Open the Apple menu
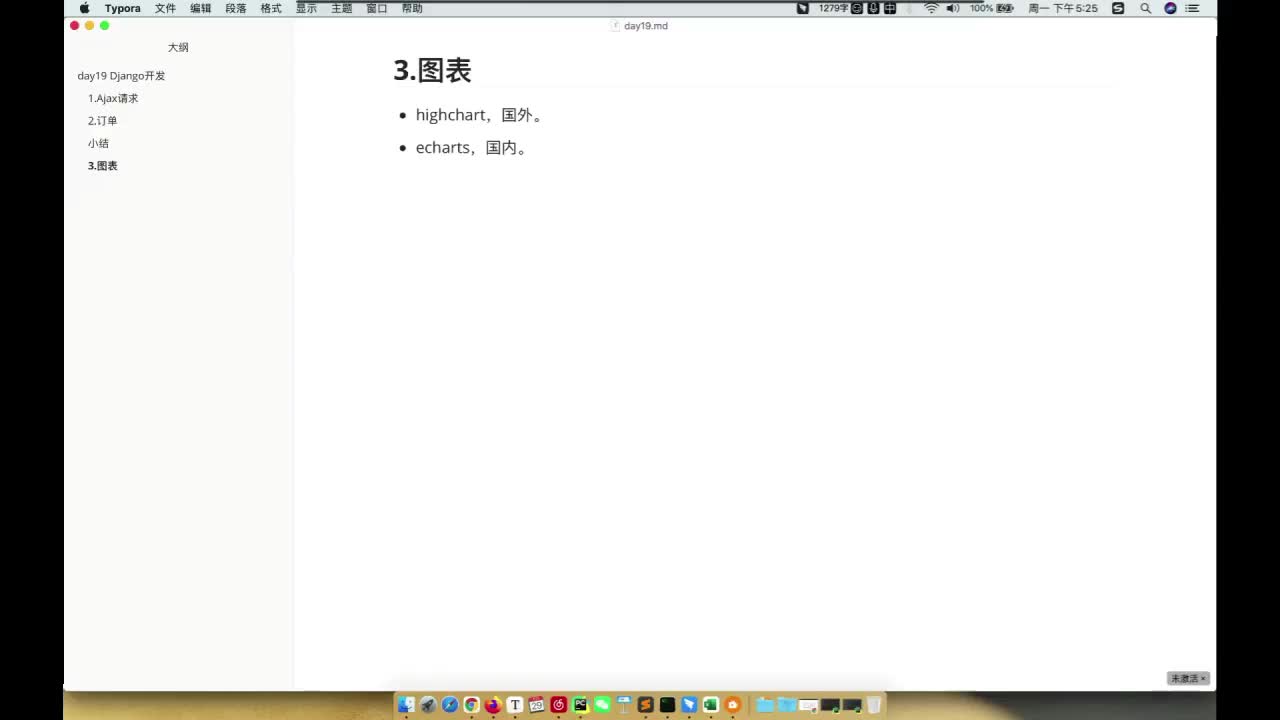 coord(84,8)
